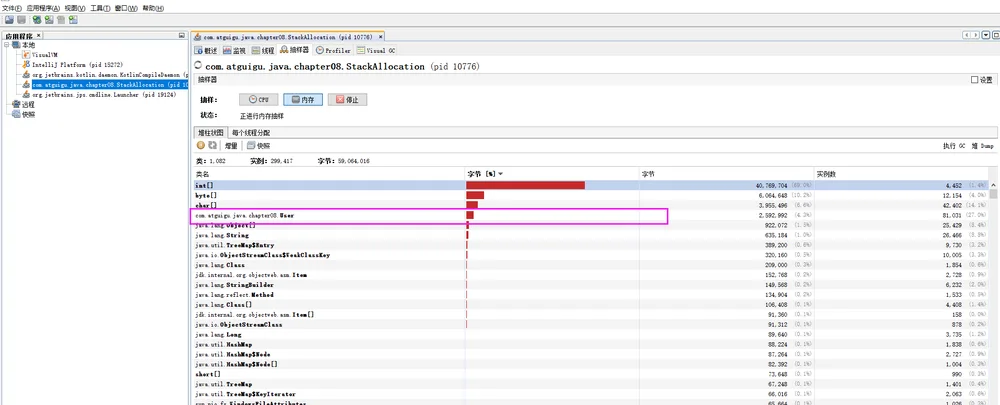Click the 执行 GC button
The image size is (1000, 405).
[x=953, y=146]
